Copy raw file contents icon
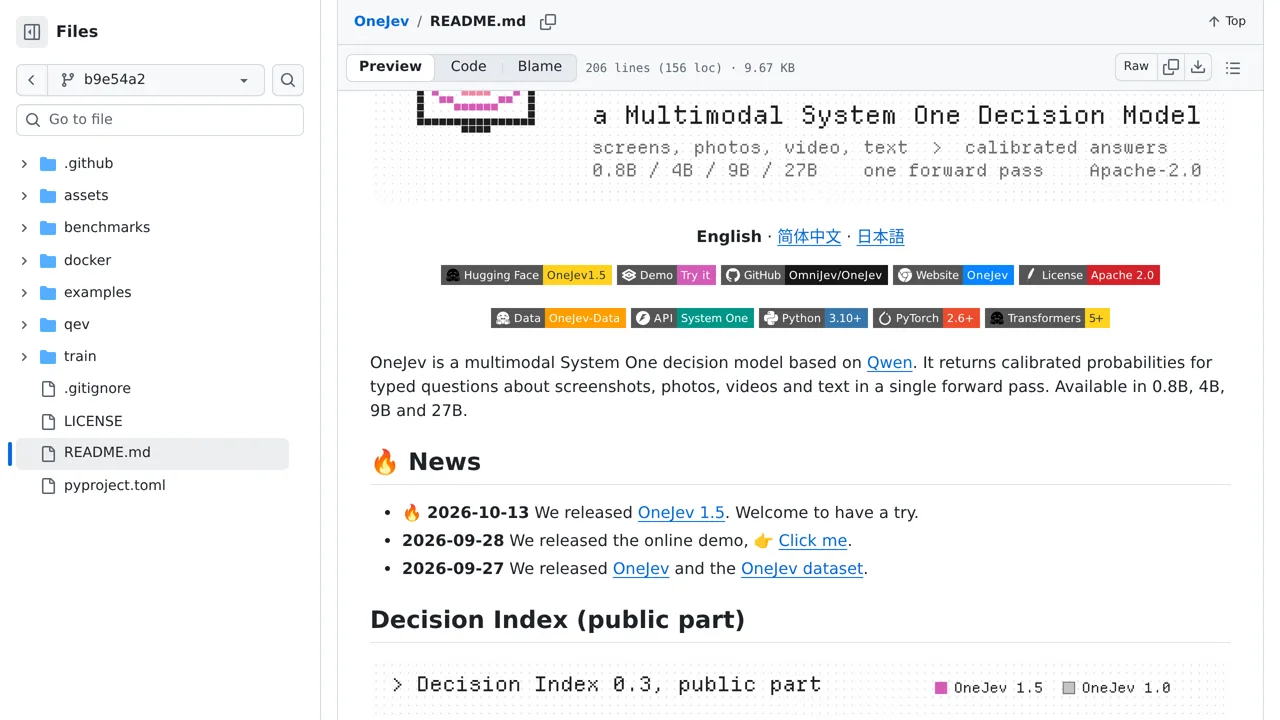This screenshot has height=720, width=1280. (1171, 67)
